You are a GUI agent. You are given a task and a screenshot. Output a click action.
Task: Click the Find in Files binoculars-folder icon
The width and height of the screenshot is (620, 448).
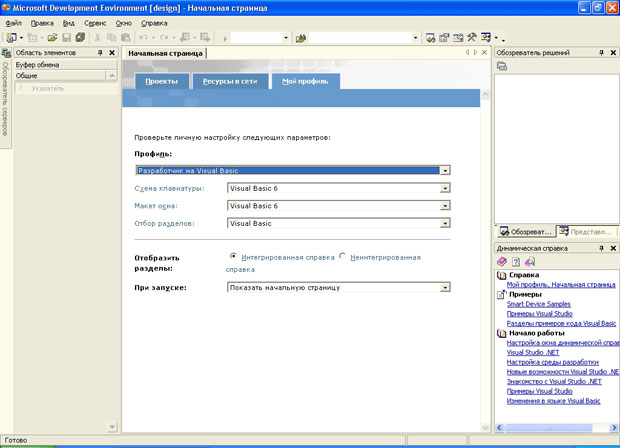[x=301, y=38]
